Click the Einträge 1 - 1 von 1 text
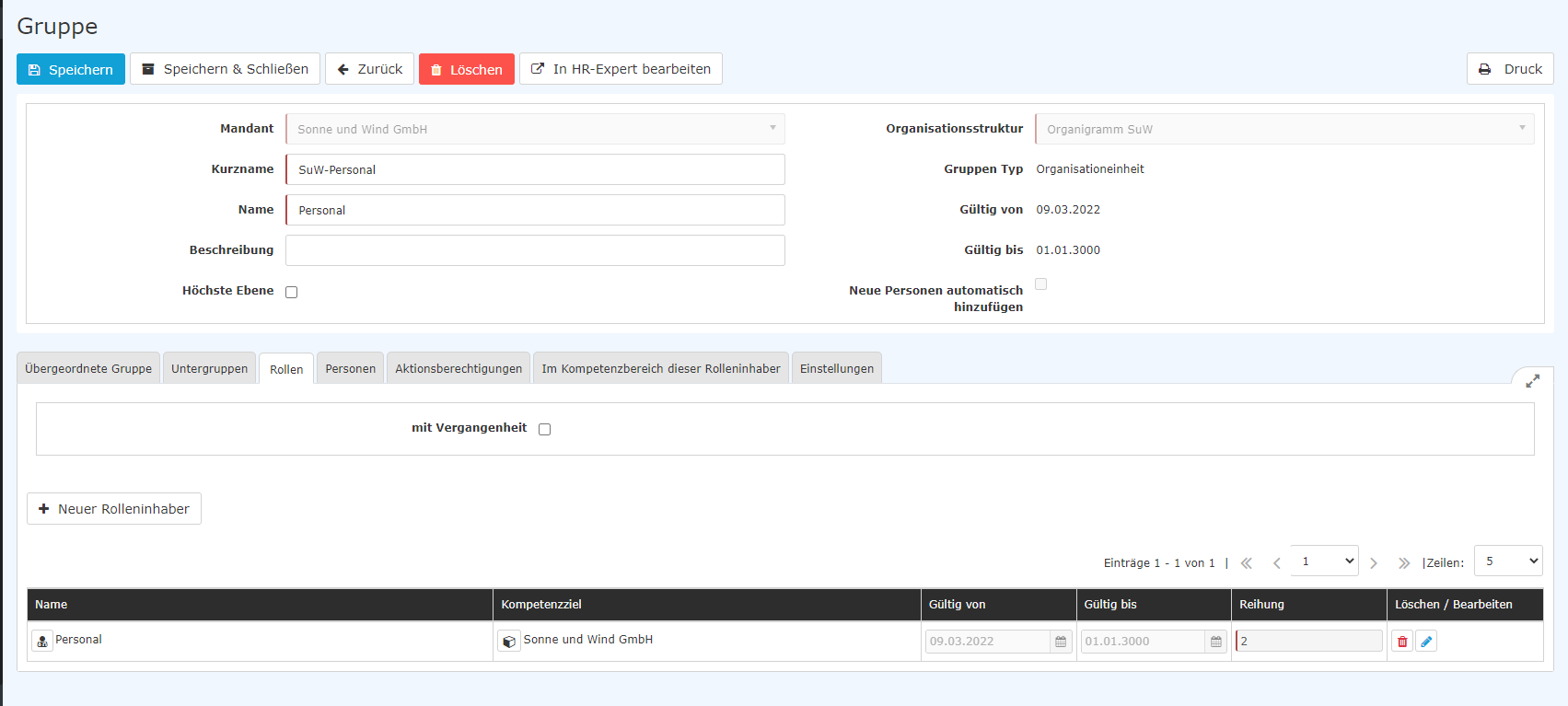Image resolution: width=1568 pixels, height=706 pixels. (1159, 563)
